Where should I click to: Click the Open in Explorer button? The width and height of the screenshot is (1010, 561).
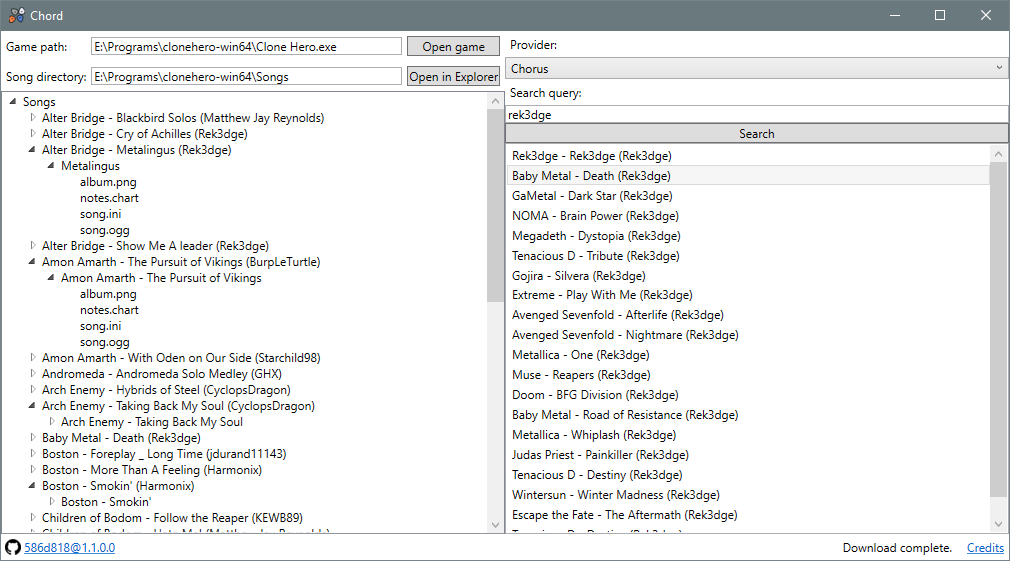[453, 77]
